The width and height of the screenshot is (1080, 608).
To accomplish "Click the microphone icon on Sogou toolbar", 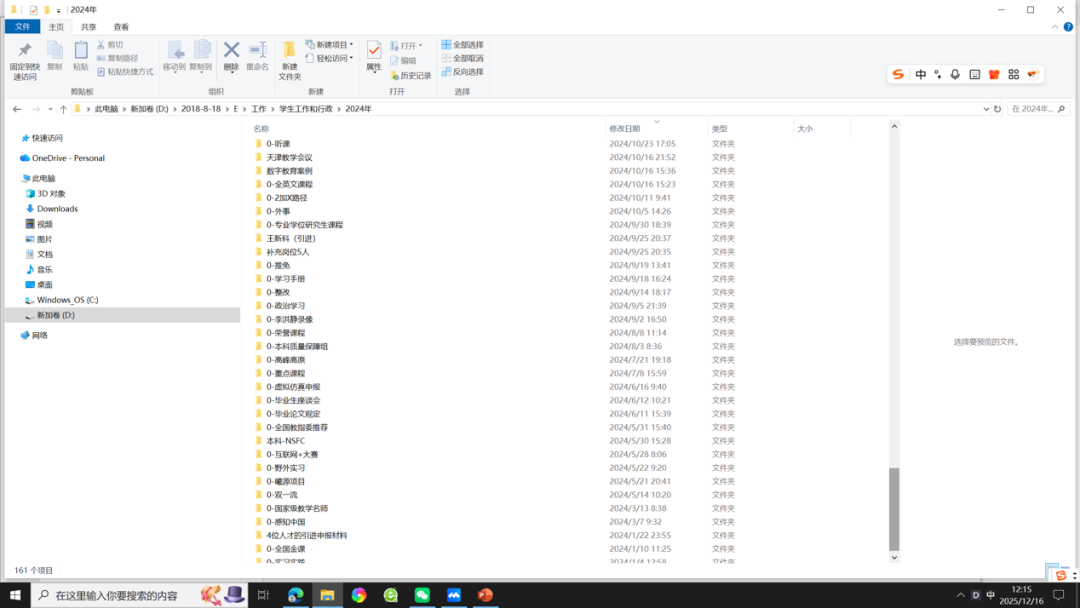I will (955, 74).
